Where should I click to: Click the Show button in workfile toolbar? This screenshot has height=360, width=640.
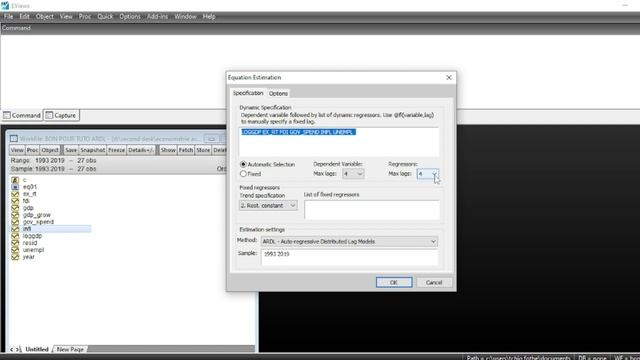[x=168, y=150]
